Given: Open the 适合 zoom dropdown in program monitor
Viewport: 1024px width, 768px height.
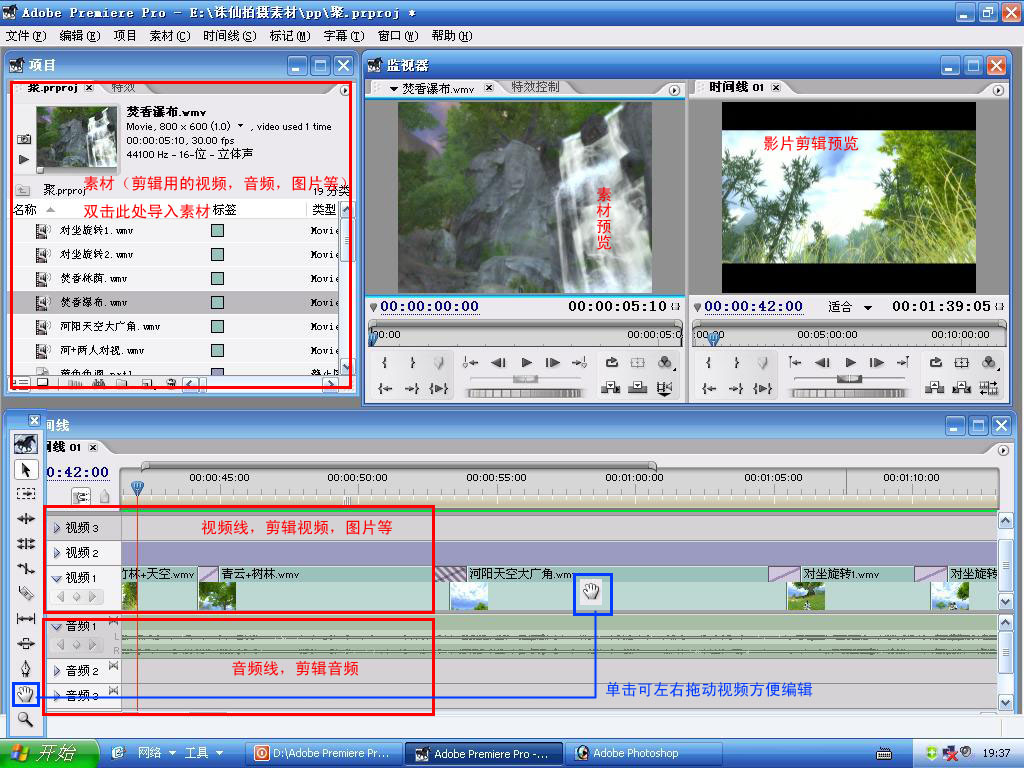Looking at the screenshot, I should pos(868,308).
